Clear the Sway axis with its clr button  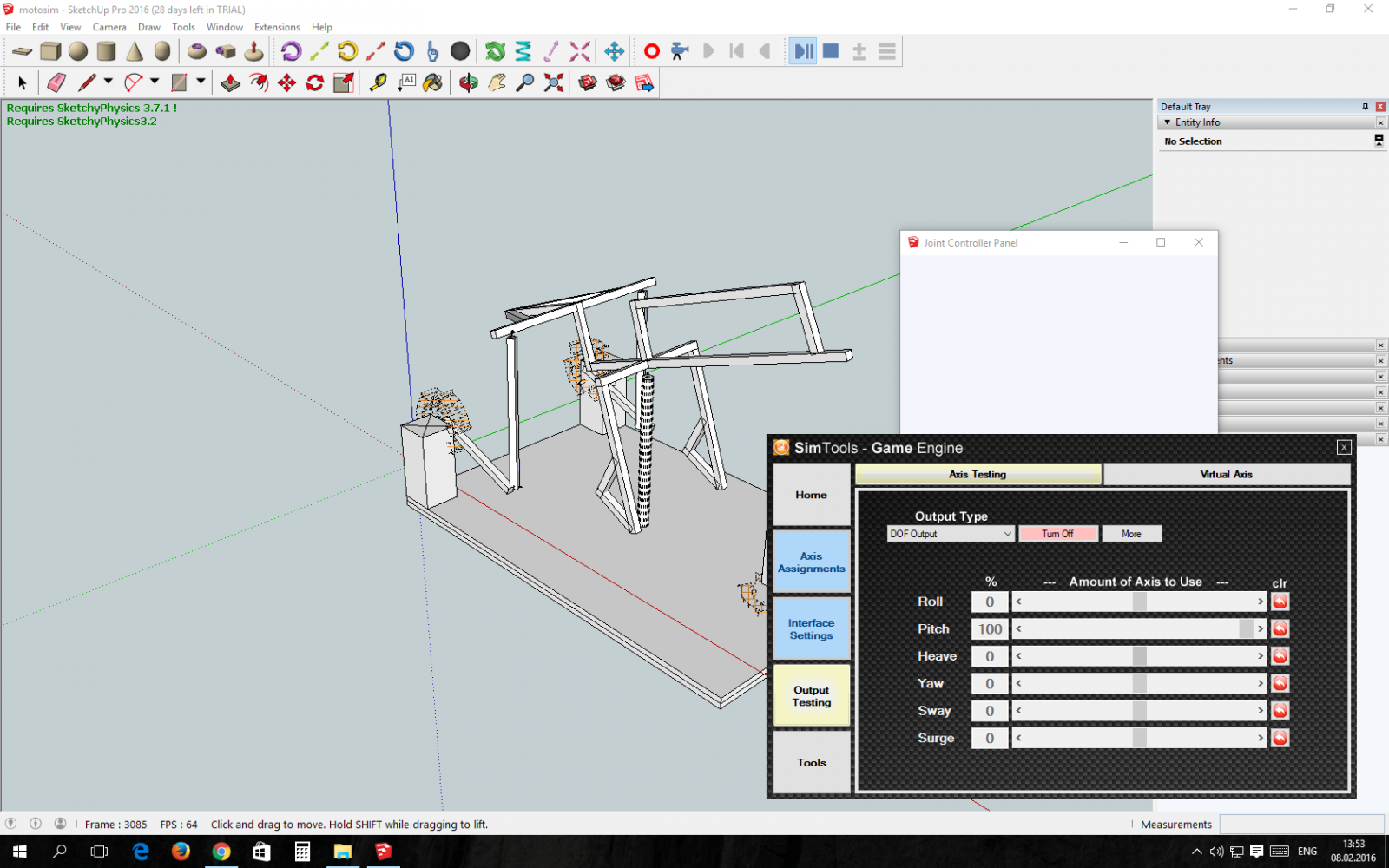[1280, 711]
